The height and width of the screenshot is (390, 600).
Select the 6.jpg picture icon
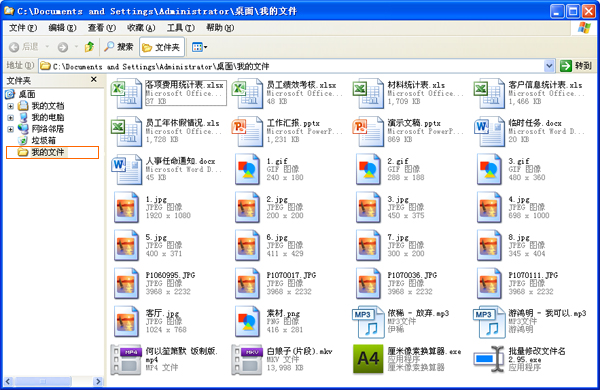[247, 245]
